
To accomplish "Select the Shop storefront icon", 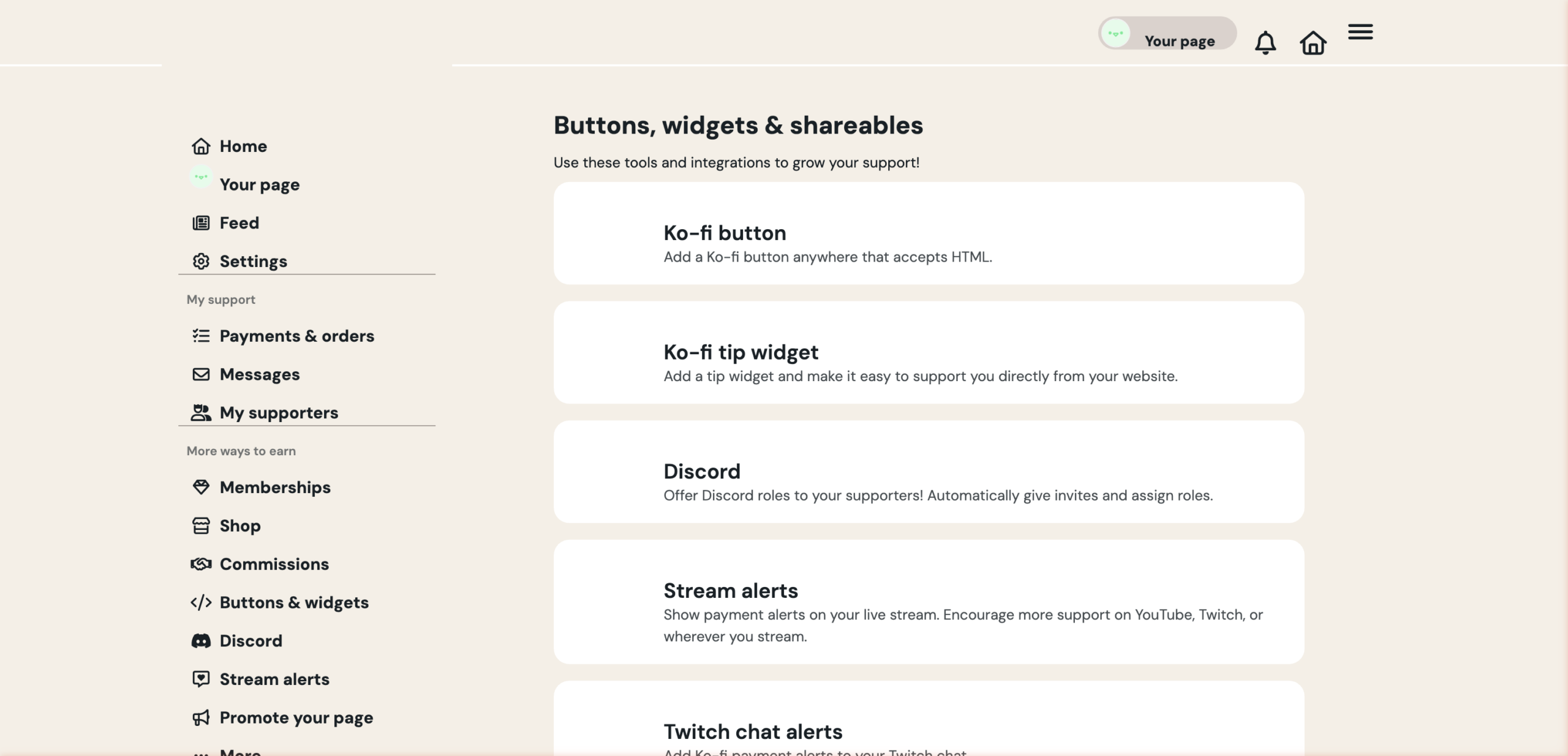I will point(201,526).
